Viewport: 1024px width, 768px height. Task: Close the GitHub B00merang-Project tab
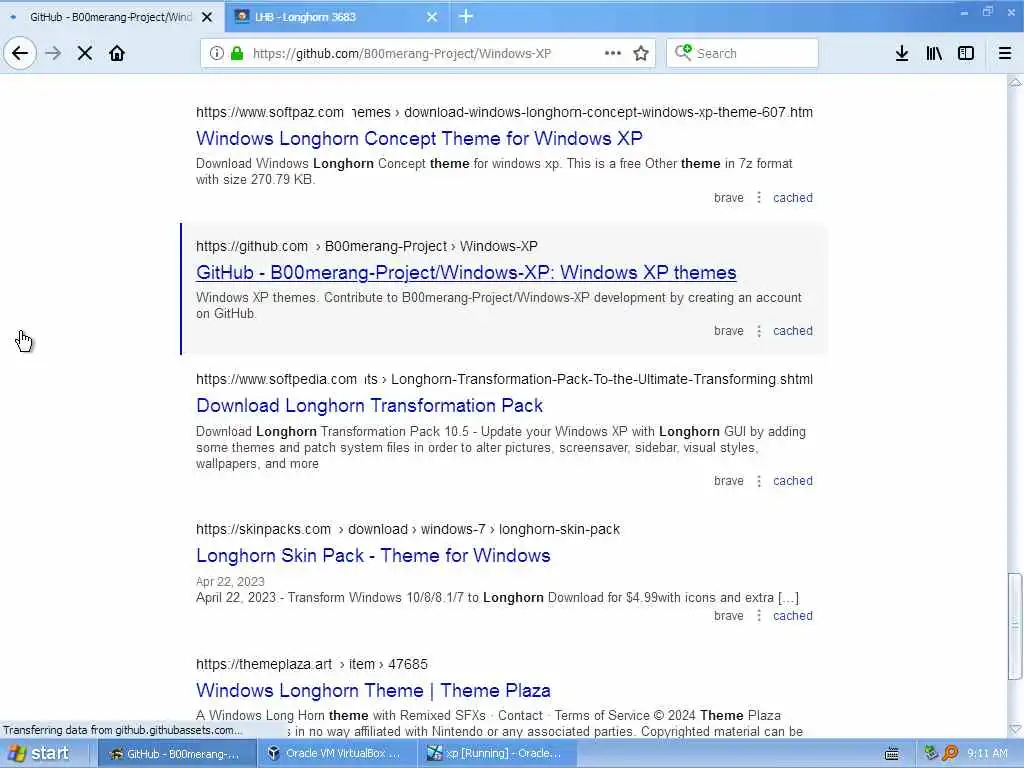(x=207, y=17)
